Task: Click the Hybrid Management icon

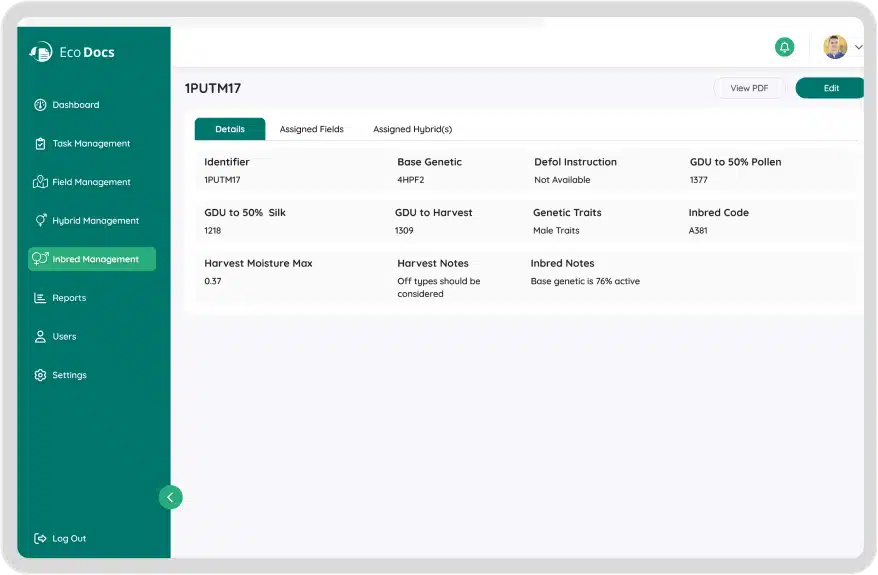Action: (x=40, y=221)
